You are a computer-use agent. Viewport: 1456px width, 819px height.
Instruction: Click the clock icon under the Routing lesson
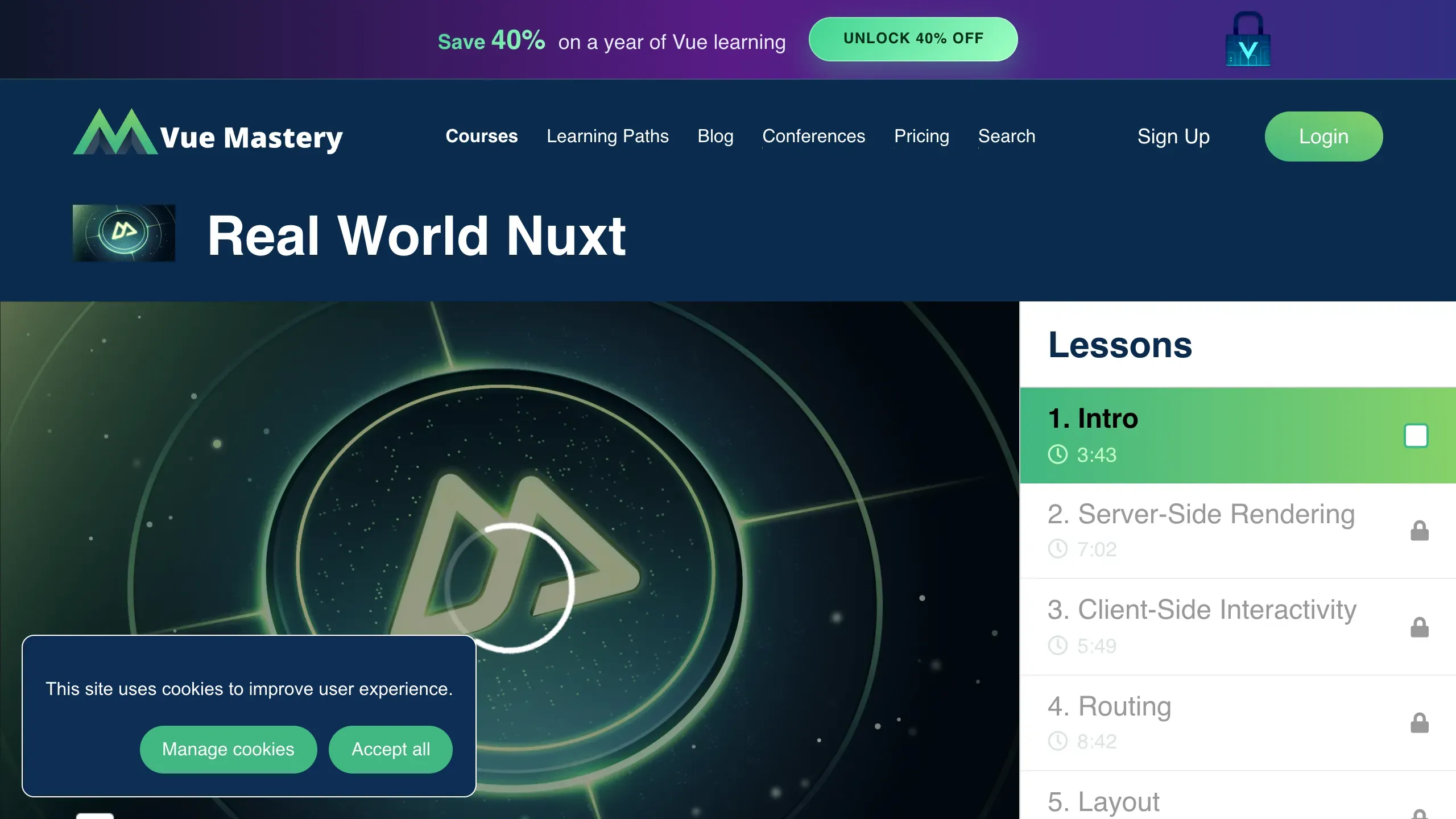click(1057, 741)
